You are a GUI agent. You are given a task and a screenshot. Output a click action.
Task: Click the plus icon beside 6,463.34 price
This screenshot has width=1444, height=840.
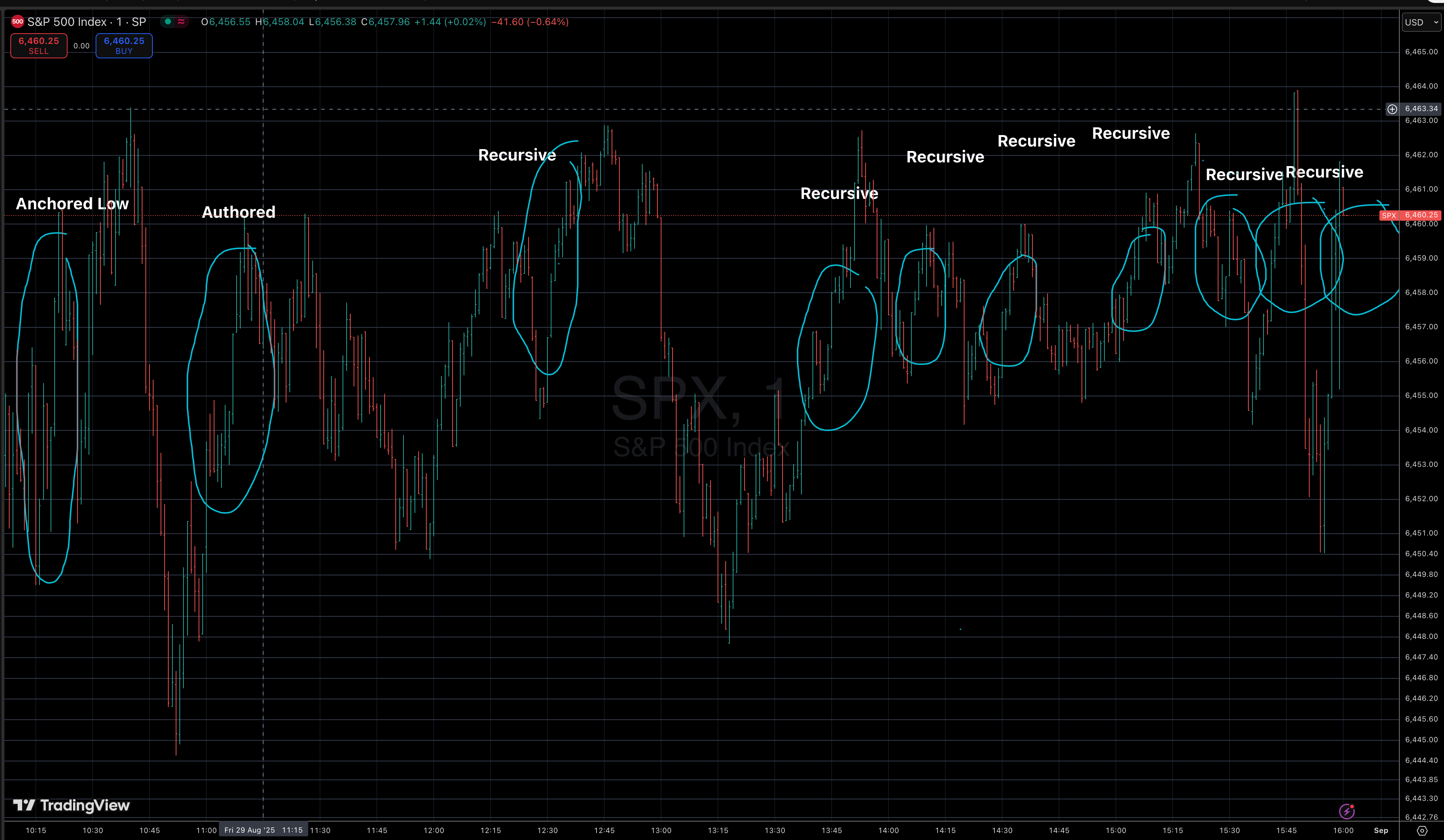(1392, 109)
